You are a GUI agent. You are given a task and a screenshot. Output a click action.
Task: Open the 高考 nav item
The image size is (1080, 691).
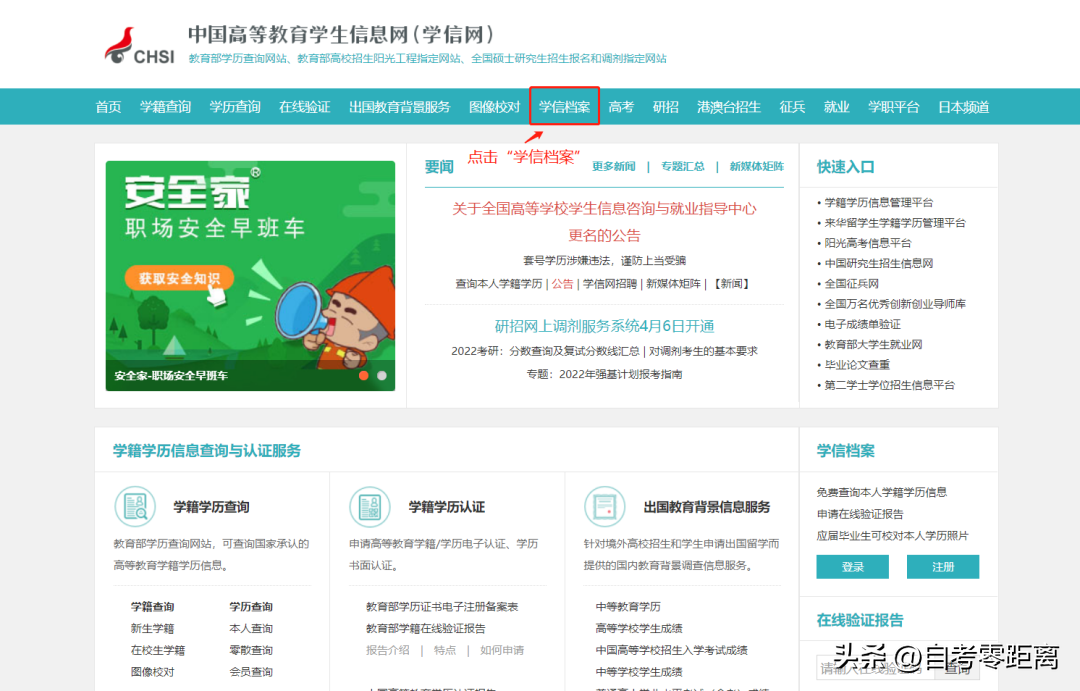(621, 107)
